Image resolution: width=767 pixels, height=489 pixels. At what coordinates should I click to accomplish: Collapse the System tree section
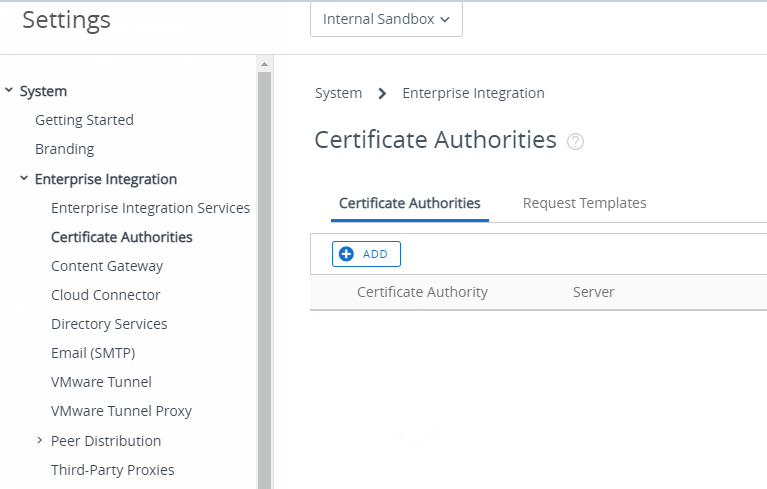coord(9,91)
